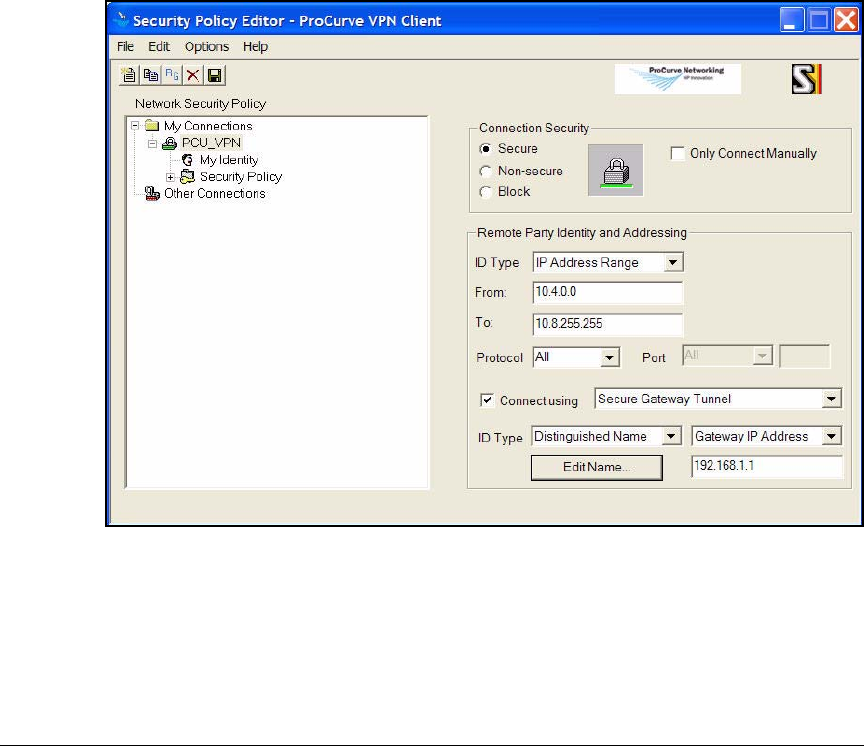Open the File menu

click(x=125, y=47)
